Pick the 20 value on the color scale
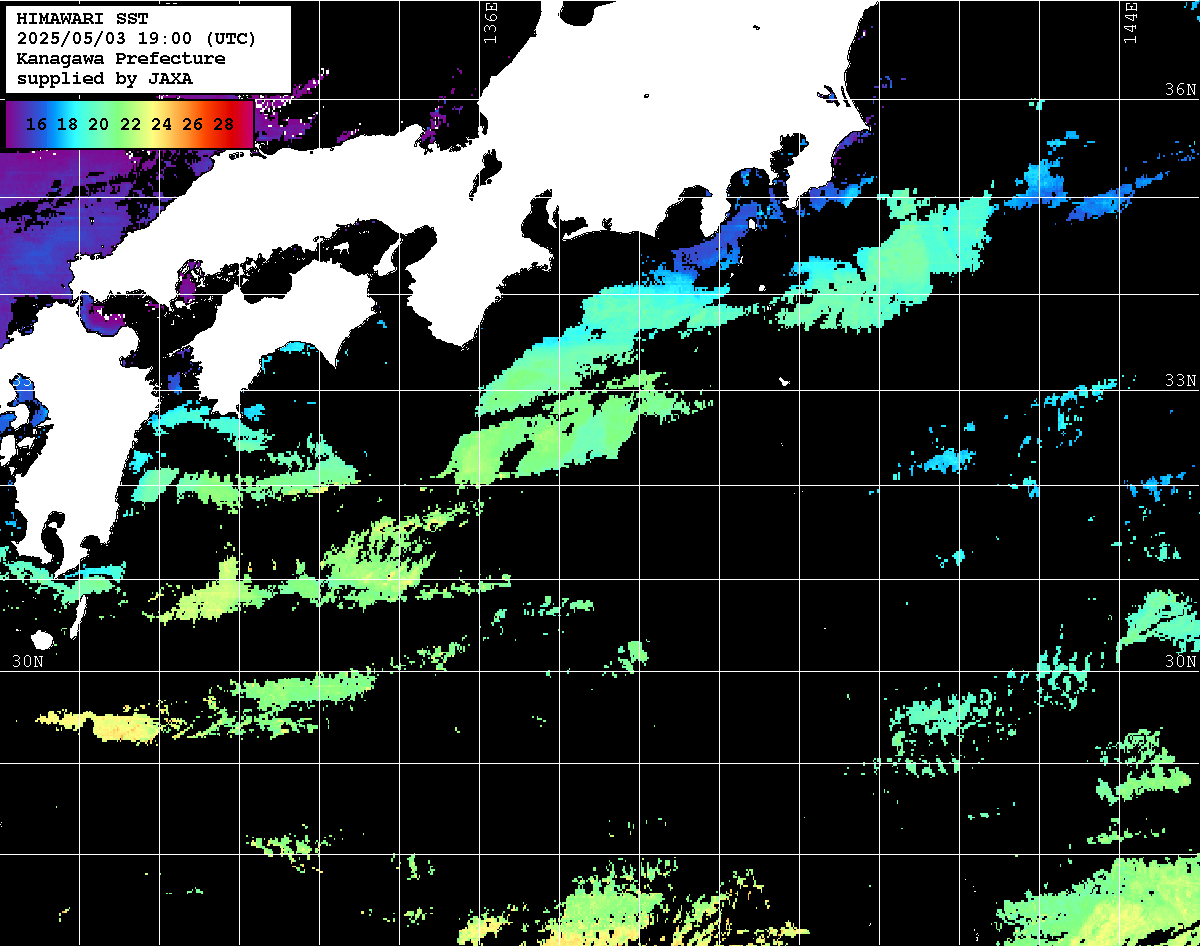Screen dimensions: 1200x946 98,124
